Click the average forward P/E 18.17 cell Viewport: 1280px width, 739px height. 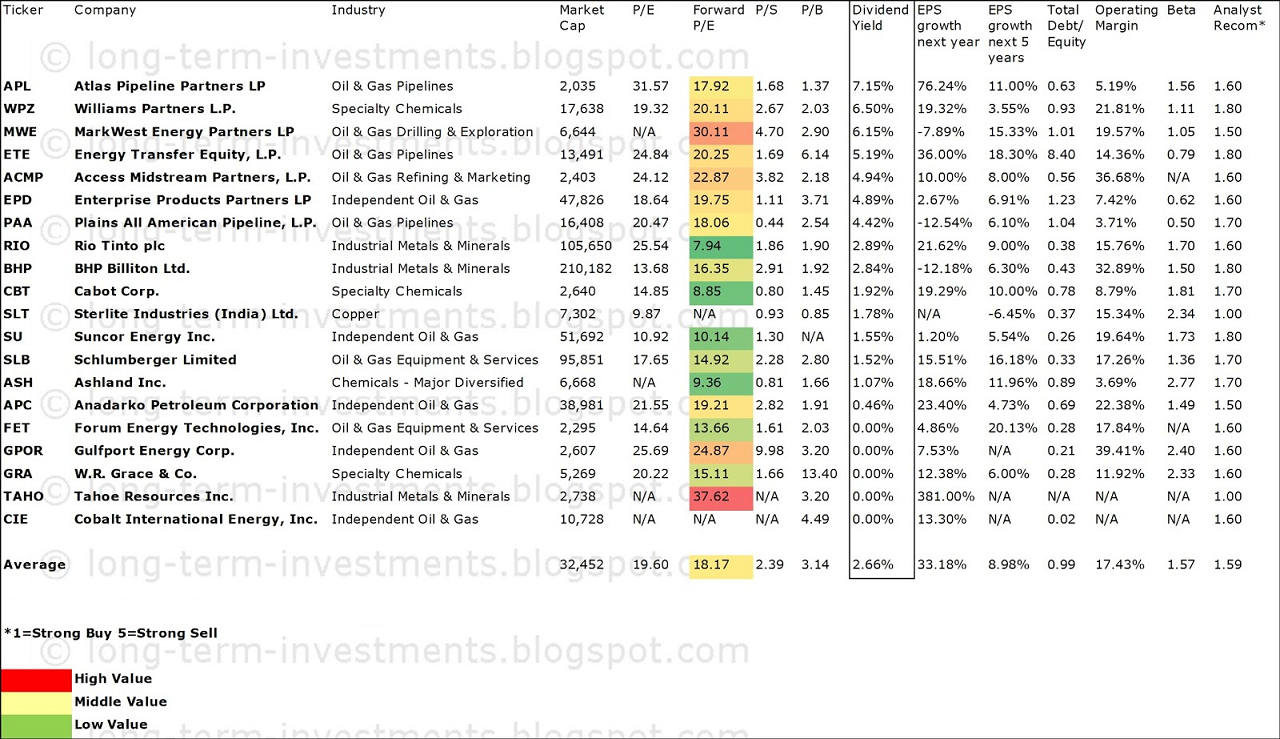[720, 565]
